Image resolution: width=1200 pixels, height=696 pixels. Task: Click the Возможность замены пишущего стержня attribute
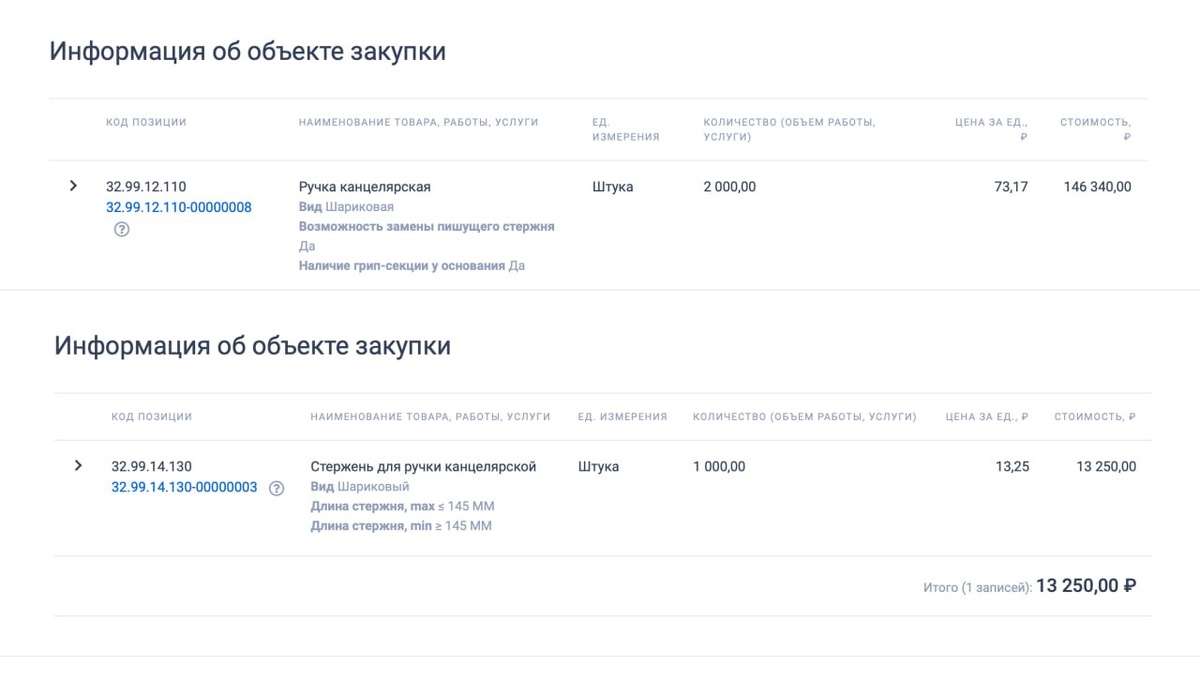pyautogui.click(x=427, y=227)
